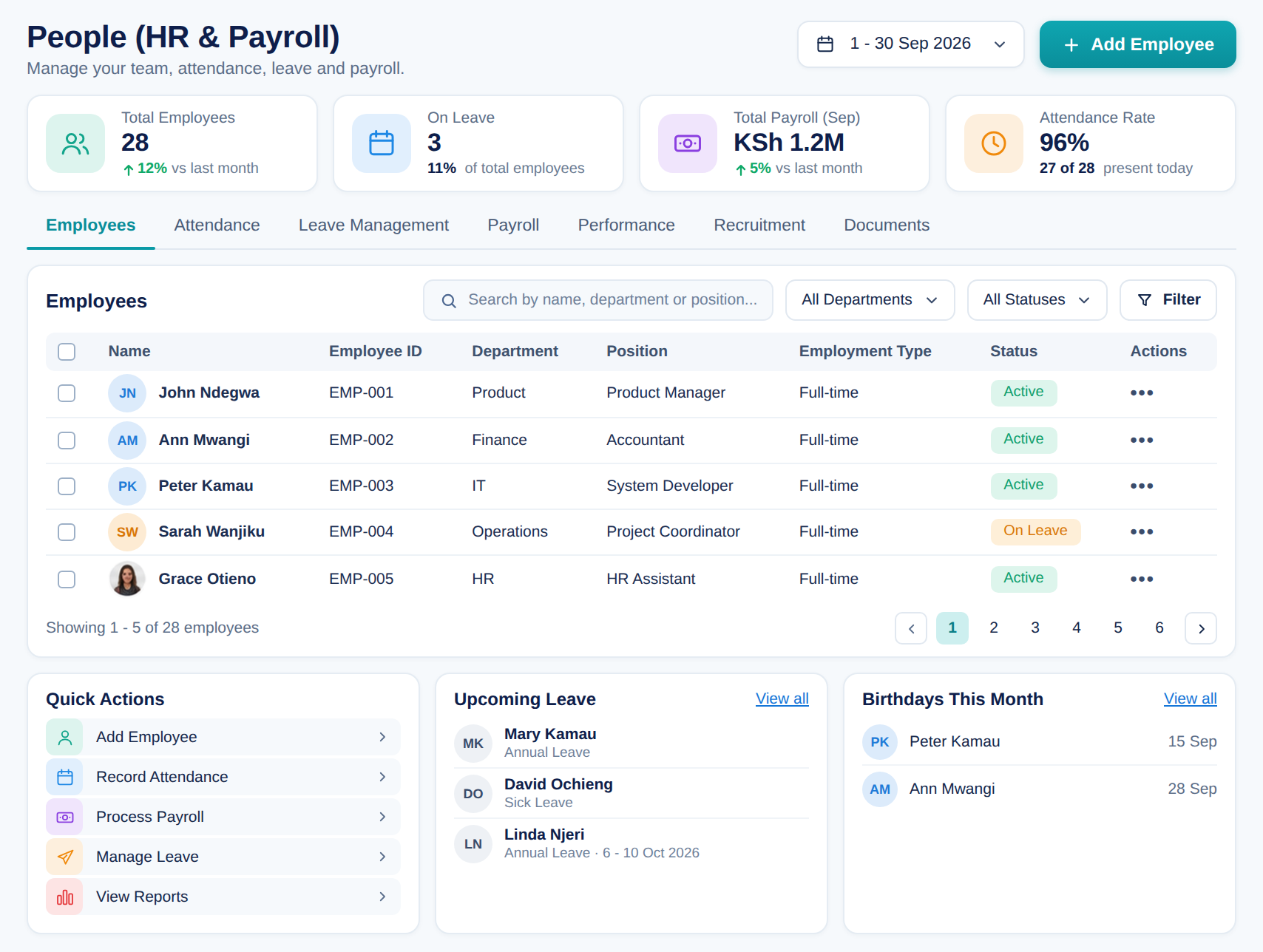Open actions menu for Peter Kamau
1263x952 pixels.
1142,486
